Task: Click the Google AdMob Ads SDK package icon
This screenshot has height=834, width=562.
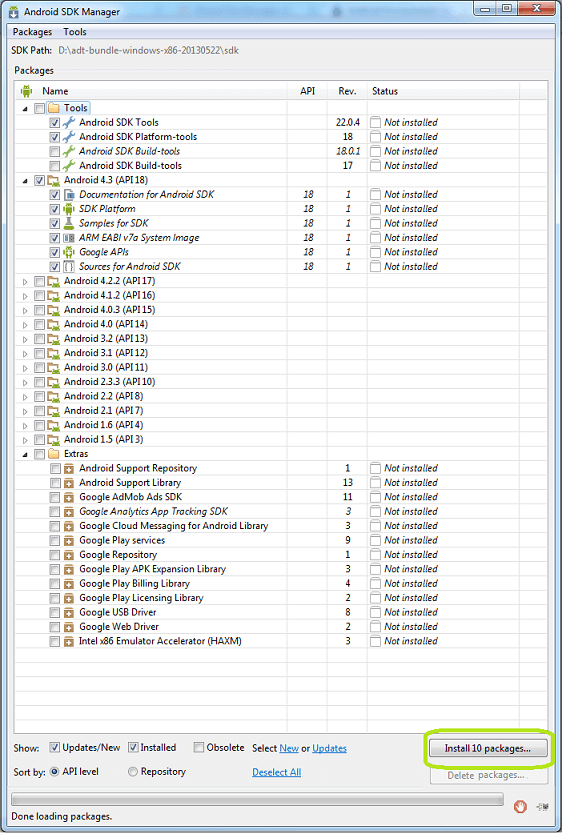Action: [69, 497]
